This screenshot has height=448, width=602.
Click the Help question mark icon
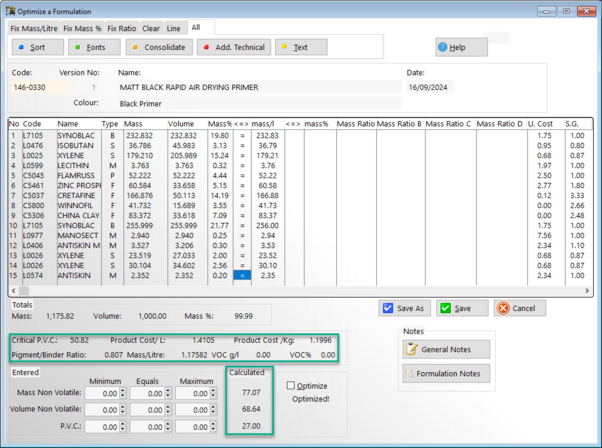443,47
